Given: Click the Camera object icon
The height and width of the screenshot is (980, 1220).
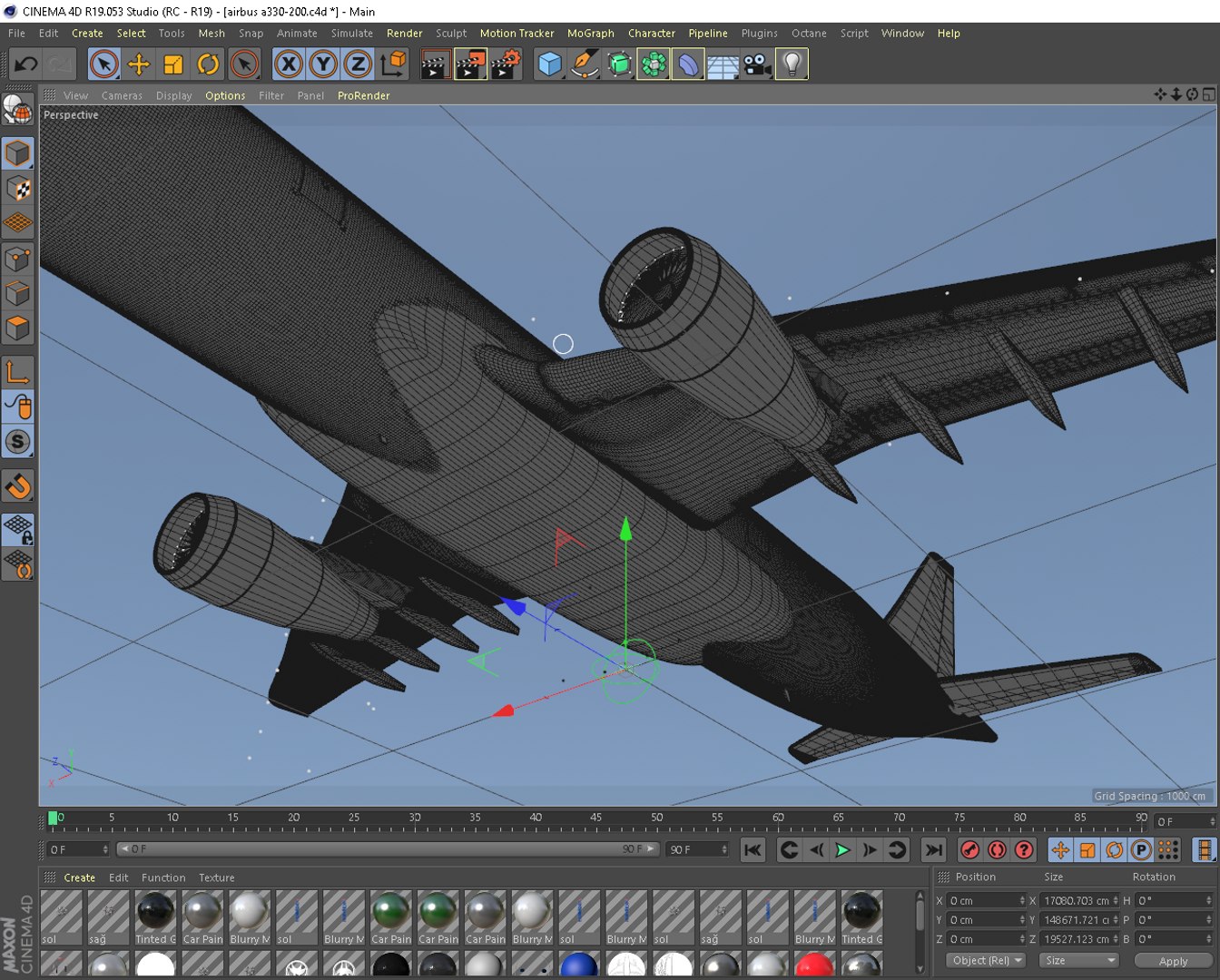Looking at the screenshot, I should point(757,64).
